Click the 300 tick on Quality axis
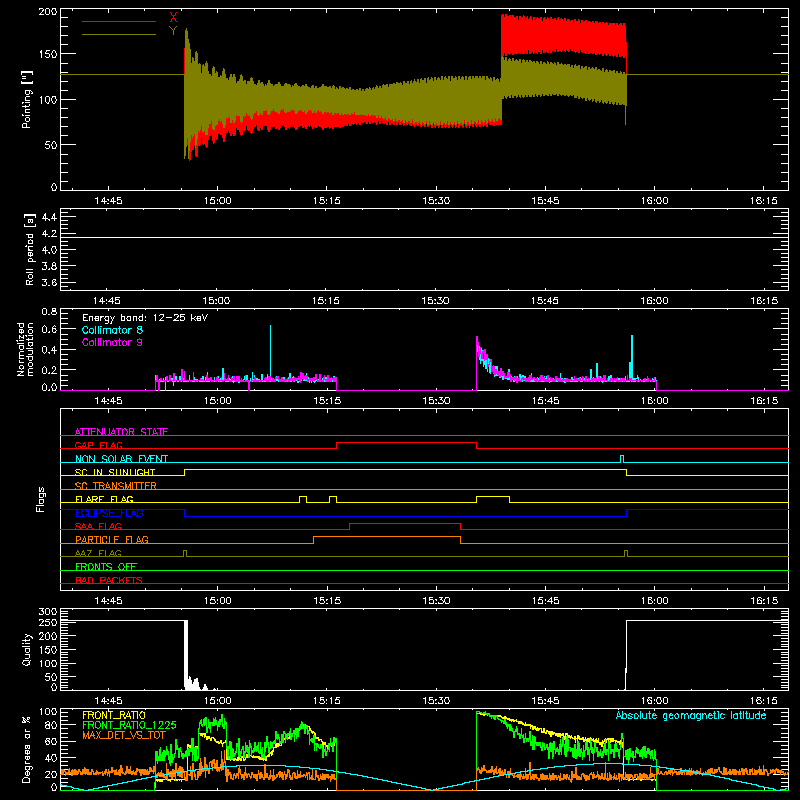The image size is (800, 800). click(x=48, y=612)
